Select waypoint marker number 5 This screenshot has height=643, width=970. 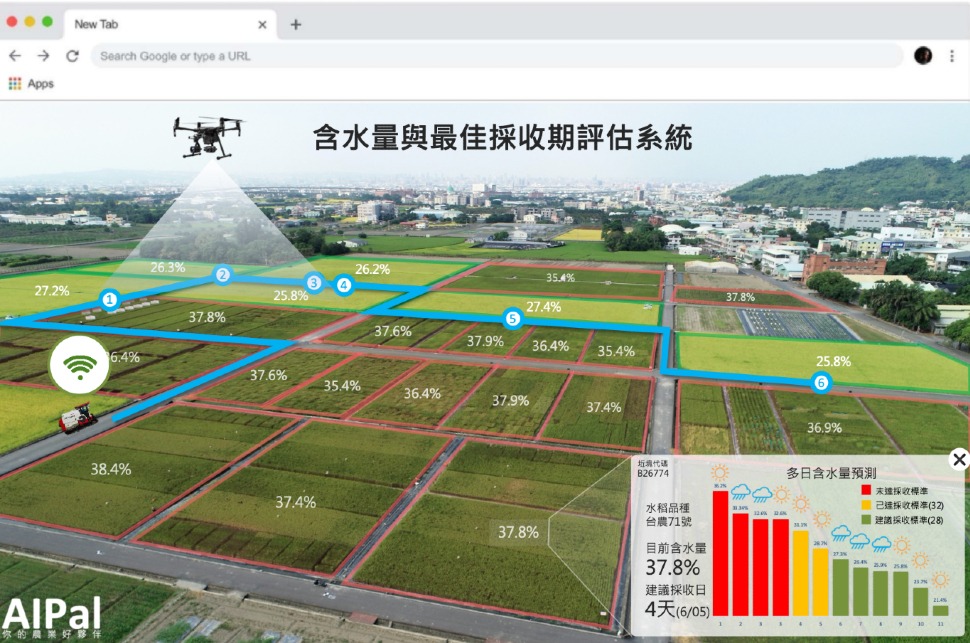pyautogui.click(x=513, y=319)
